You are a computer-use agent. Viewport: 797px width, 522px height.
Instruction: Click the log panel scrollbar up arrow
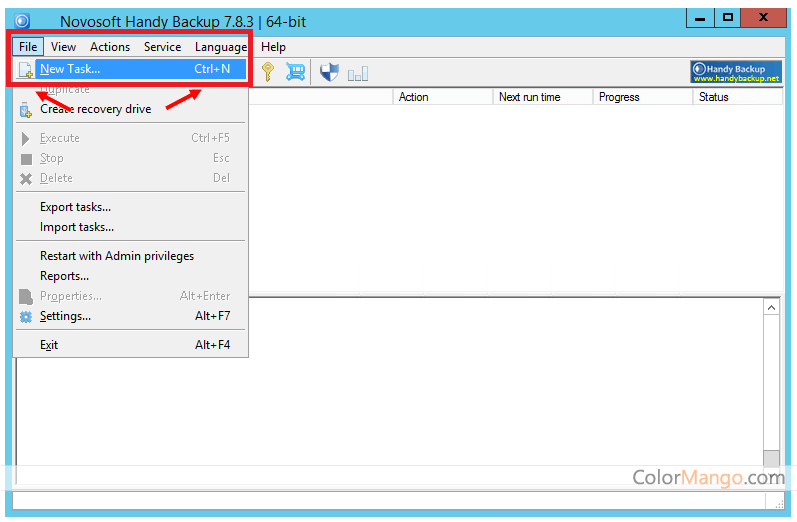(x=771, y=308)
